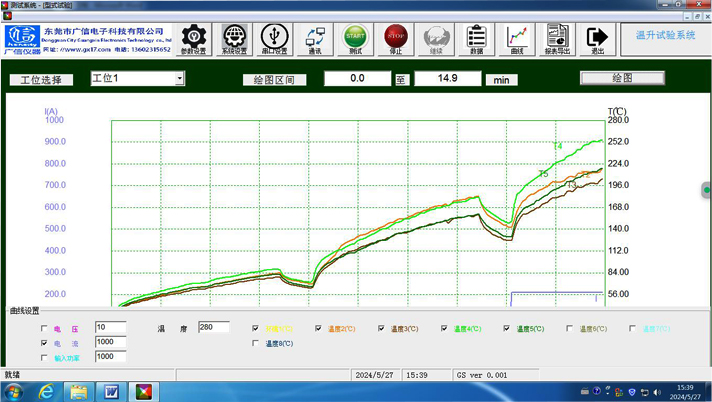The image size is (712, 402).
Task: Open 串口设置 serial port settings
Action: click(274, 40)
